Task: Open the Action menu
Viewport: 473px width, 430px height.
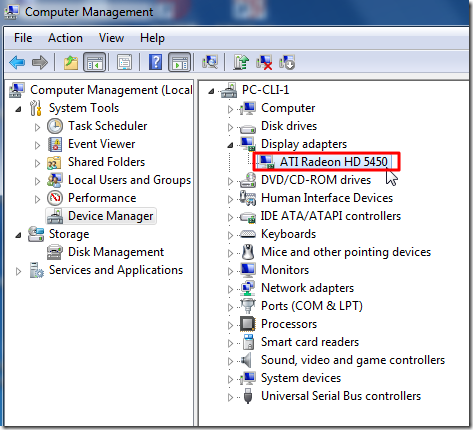Action: pos(65,38)
